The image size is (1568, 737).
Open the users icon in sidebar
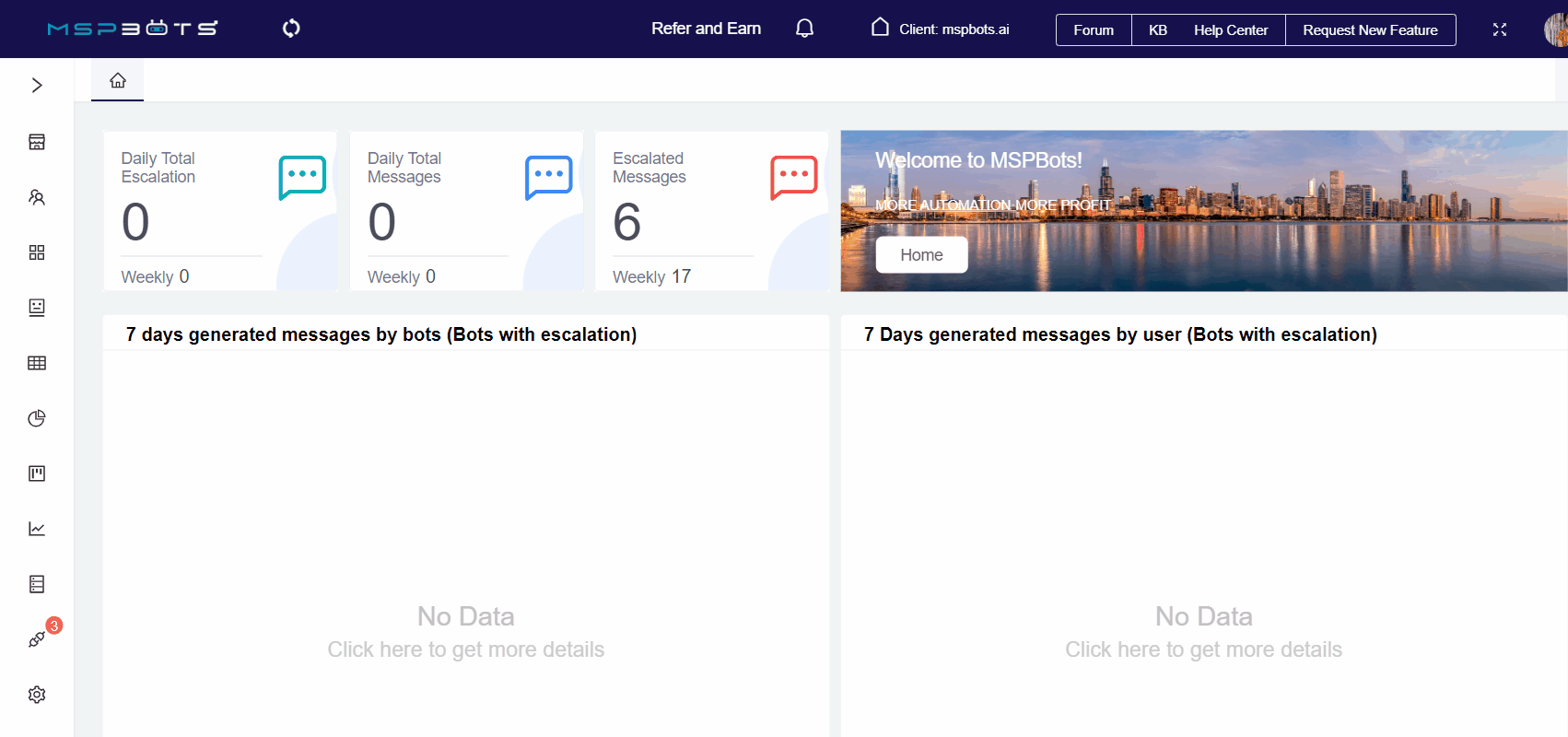[37, 197]
